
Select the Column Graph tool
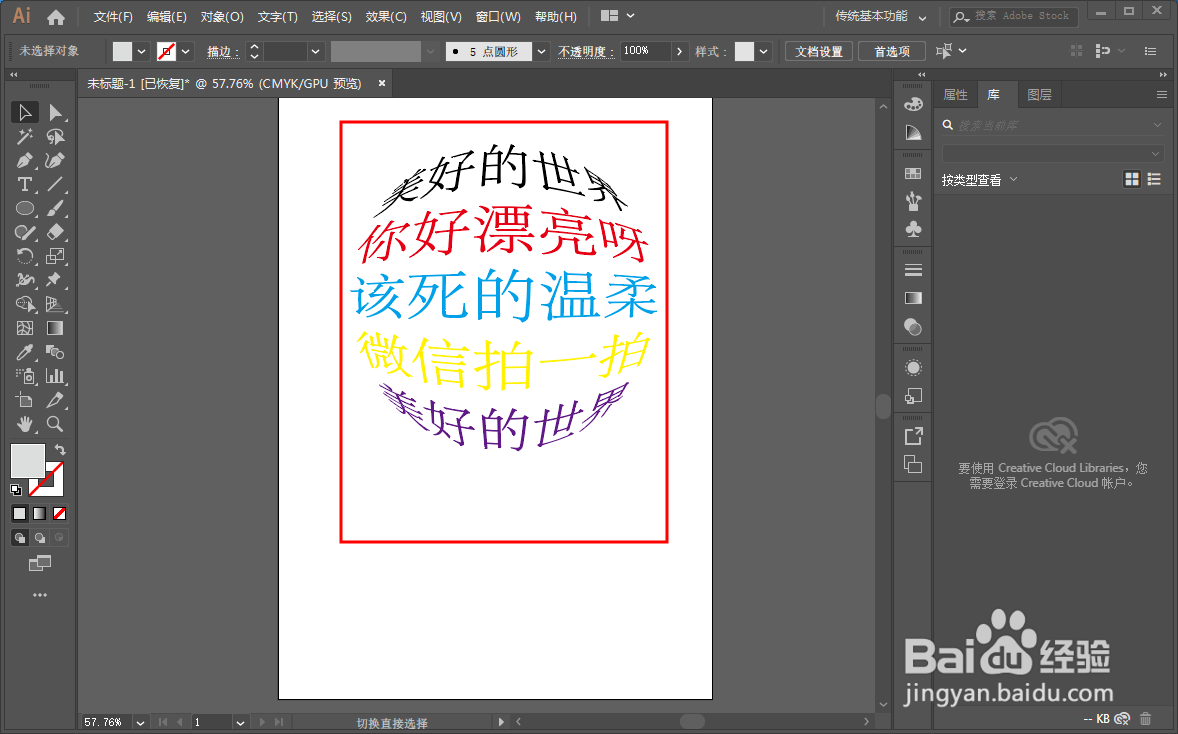click(x=56, y=376)
